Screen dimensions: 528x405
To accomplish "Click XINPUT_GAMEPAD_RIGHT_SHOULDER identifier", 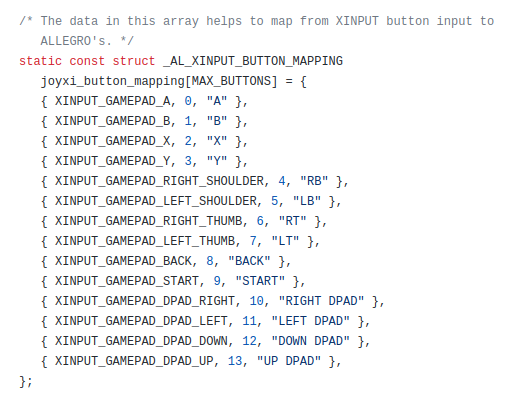I will [x=160, y=181].
